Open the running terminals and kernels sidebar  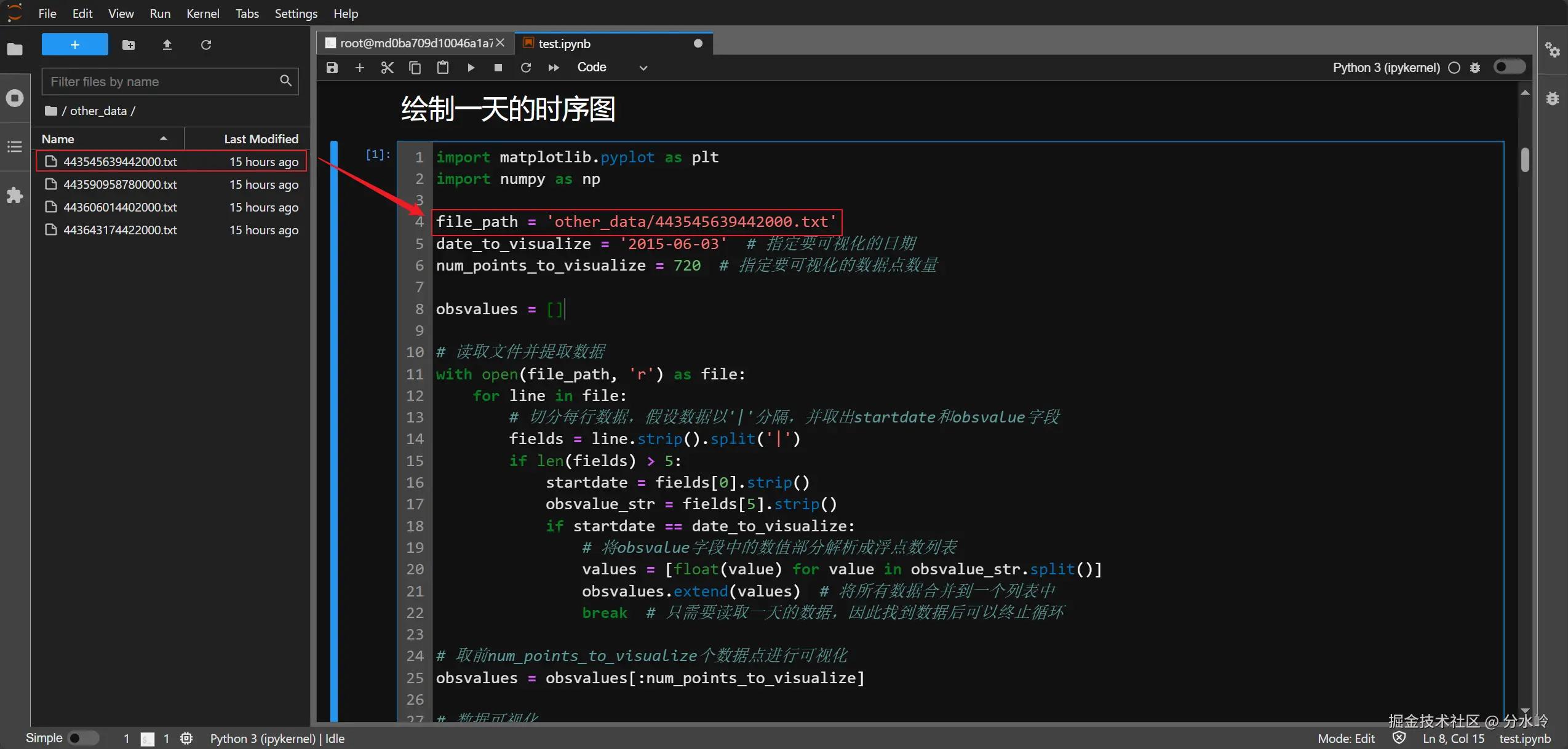click(x=15, y=98)
